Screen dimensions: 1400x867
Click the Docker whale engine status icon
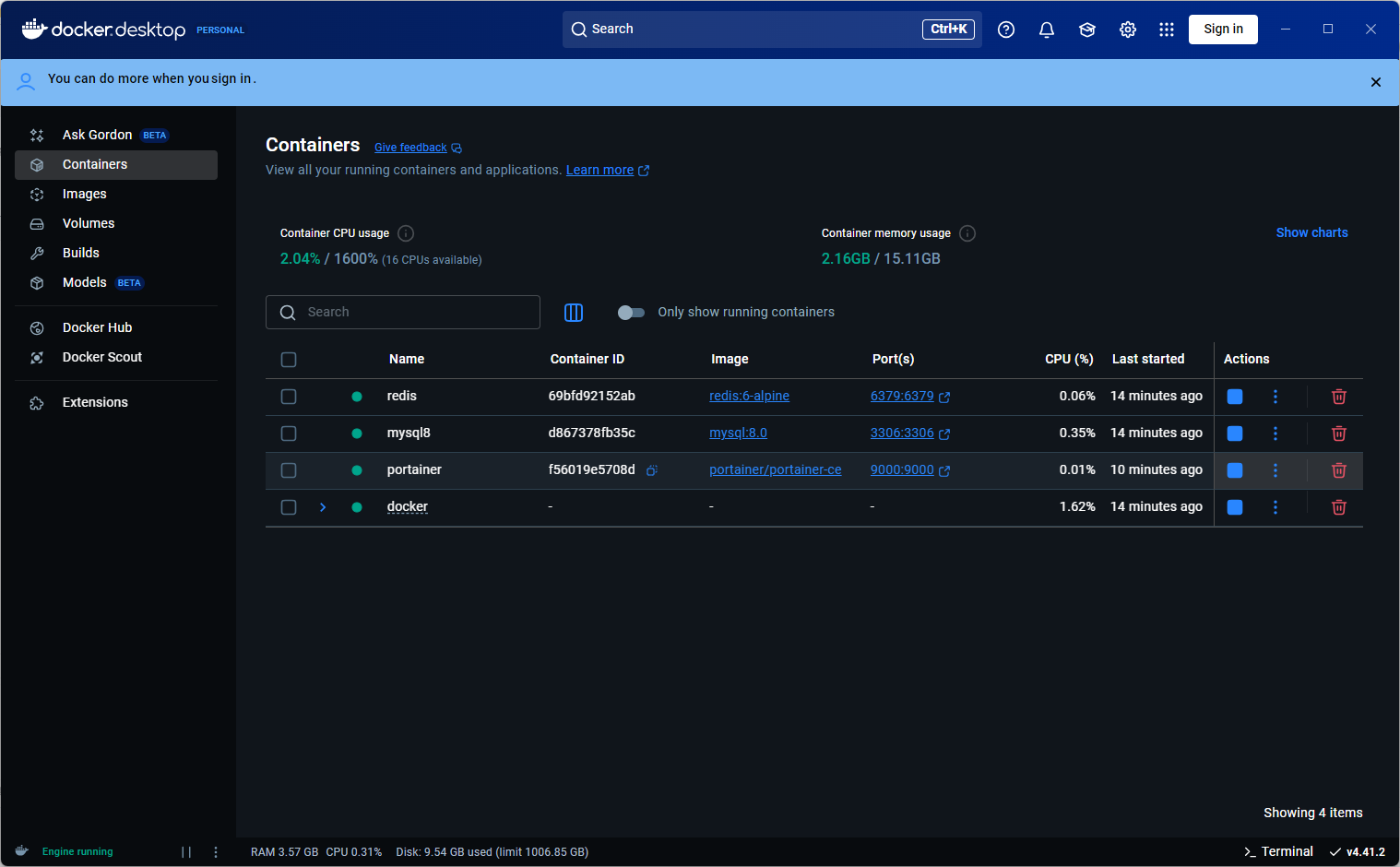[x=22, y=851]
